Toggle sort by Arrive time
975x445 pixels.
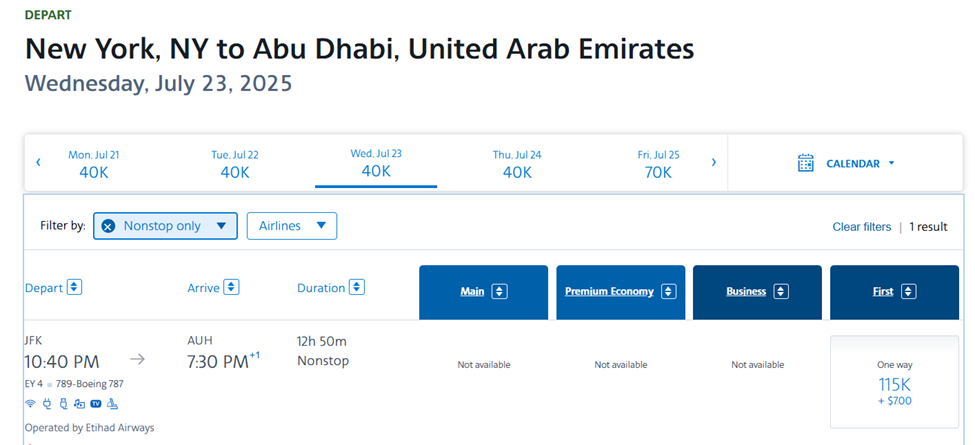(x=231, y=288)
